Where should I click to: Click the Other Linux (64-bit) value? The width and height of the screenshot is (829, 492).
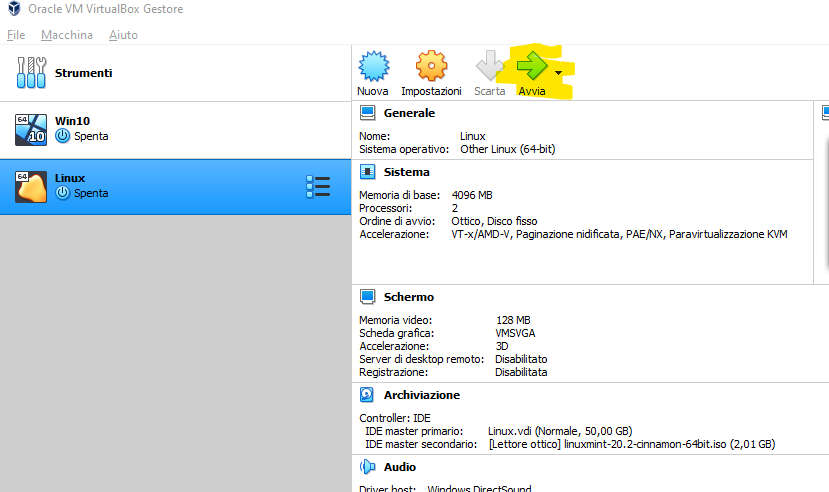(x=508, y=150)
